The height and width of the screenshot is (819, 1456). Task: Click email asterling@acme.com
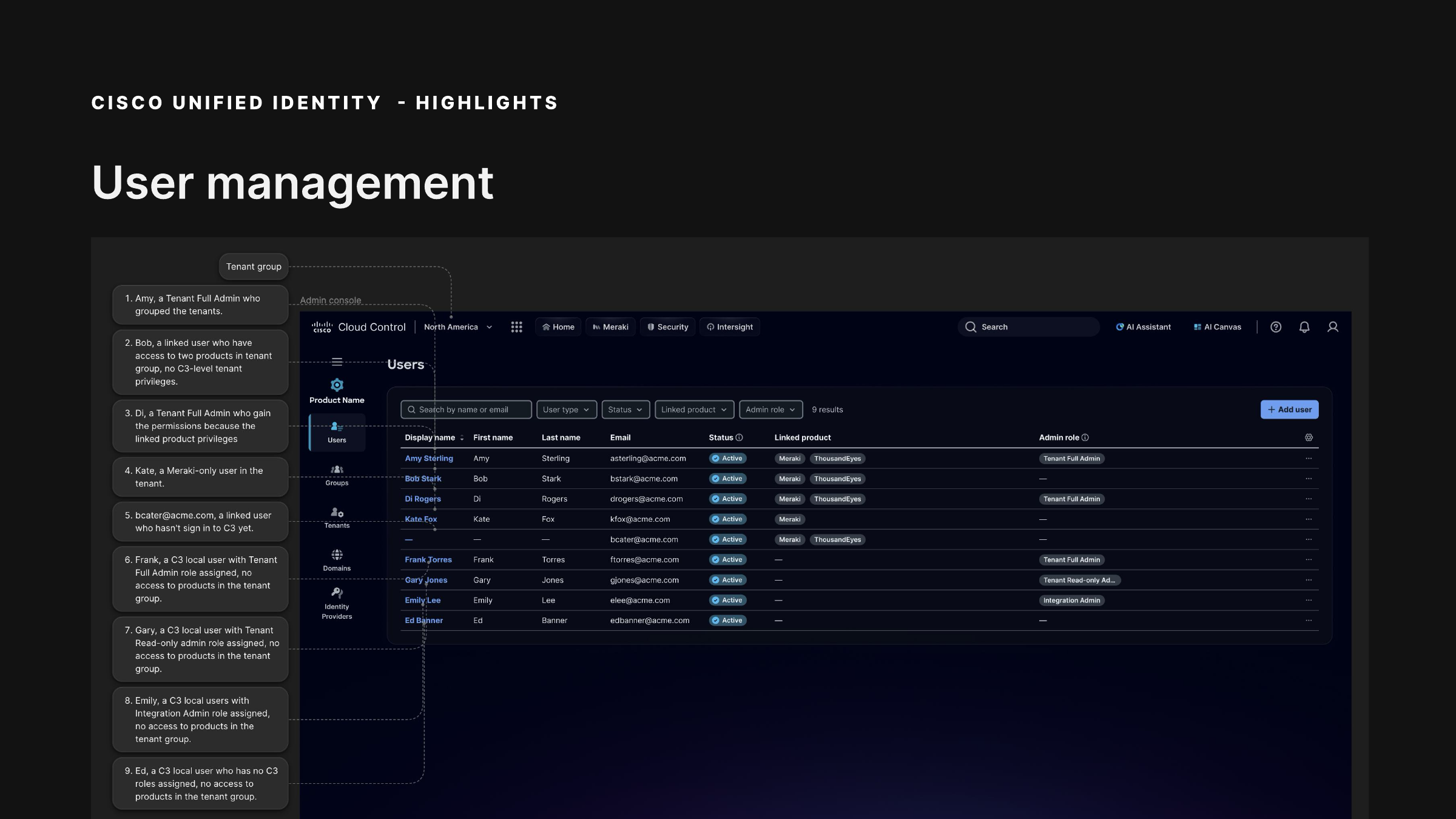(x=648, y=459)
